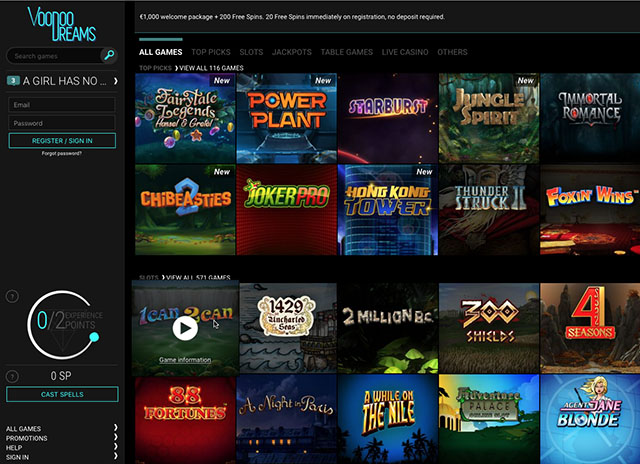Image resolution: width=640 pixels, height=464 pixels.
Task: Click the search magnifier icon
Action: point(109,55)
